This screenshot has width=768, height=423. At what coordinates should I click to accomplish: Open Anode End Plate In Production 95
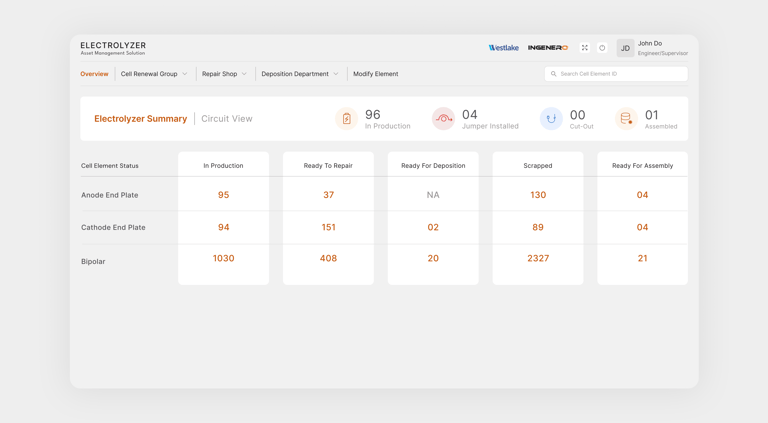(223, 195)
